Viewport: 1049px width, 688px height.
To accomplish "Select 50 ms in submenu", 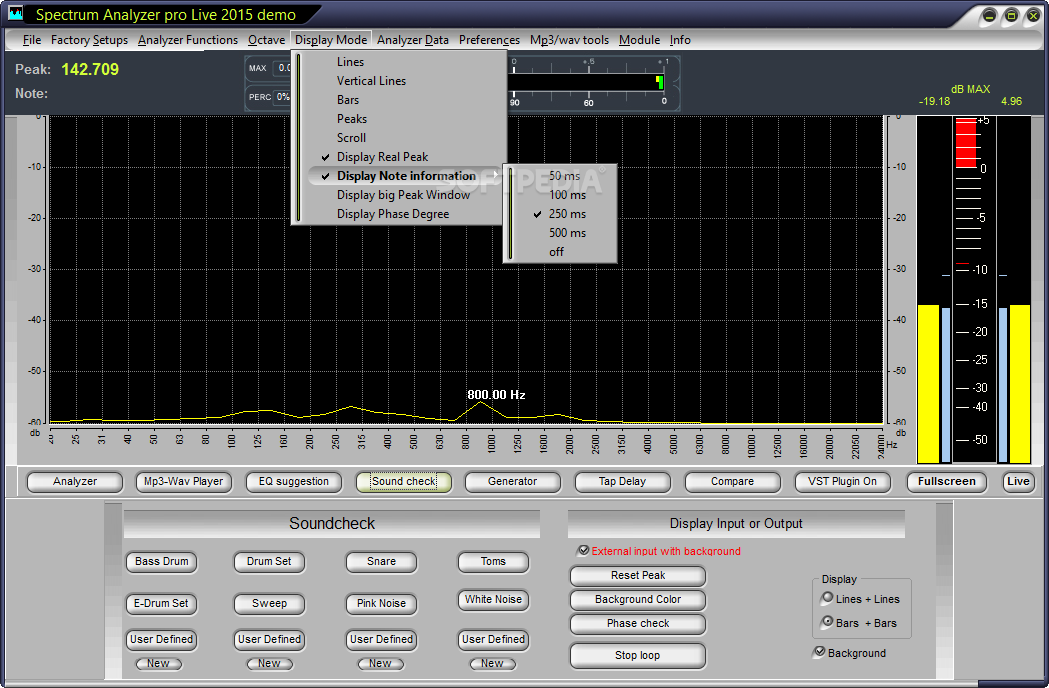I will (x=566, y=176).
